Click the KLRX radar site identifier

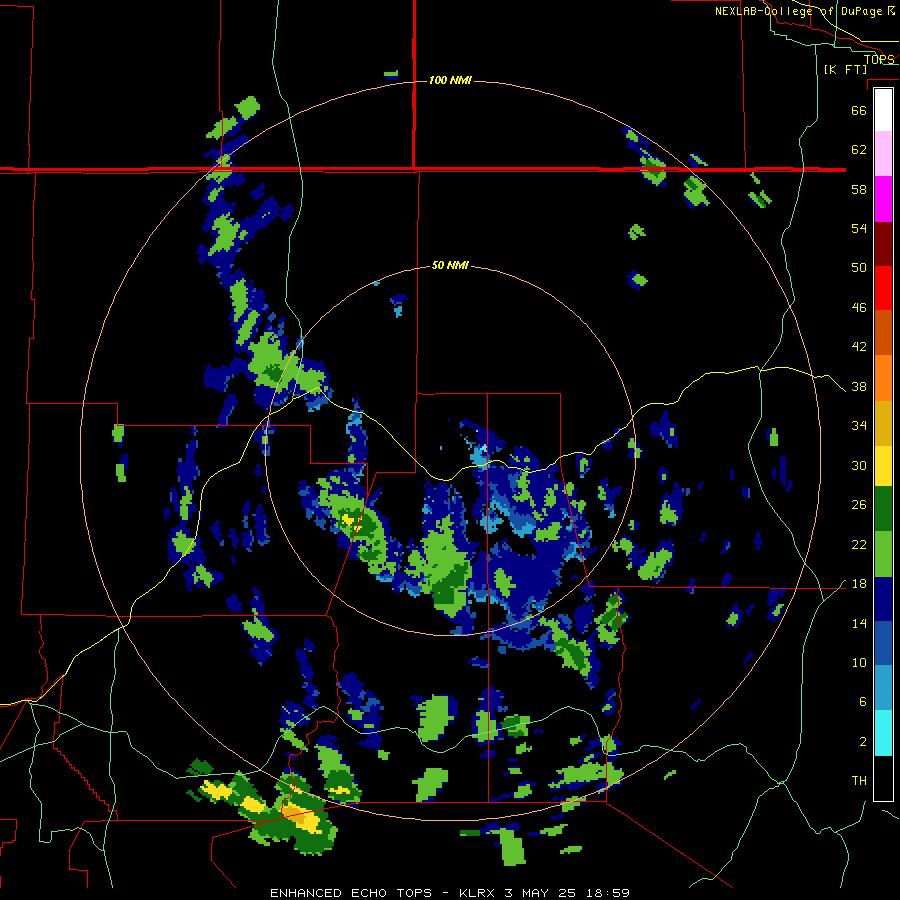[477, 893]
